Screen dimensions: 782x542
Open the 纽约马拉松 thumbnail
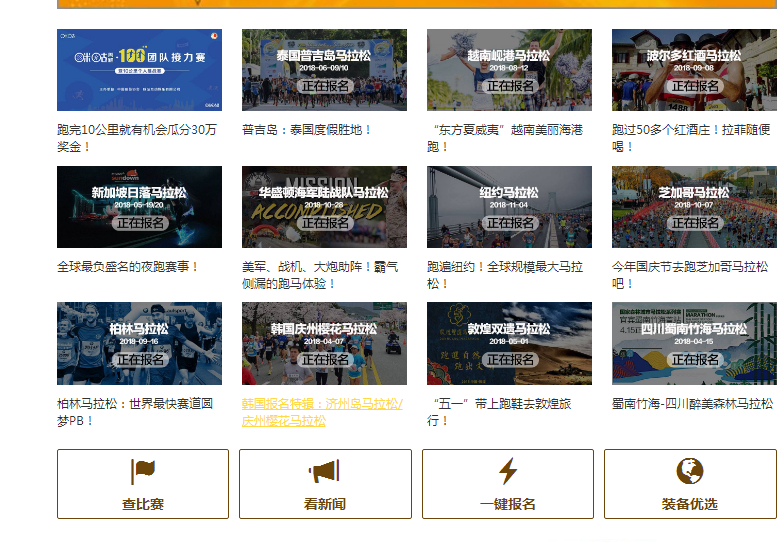click(509, 207)
